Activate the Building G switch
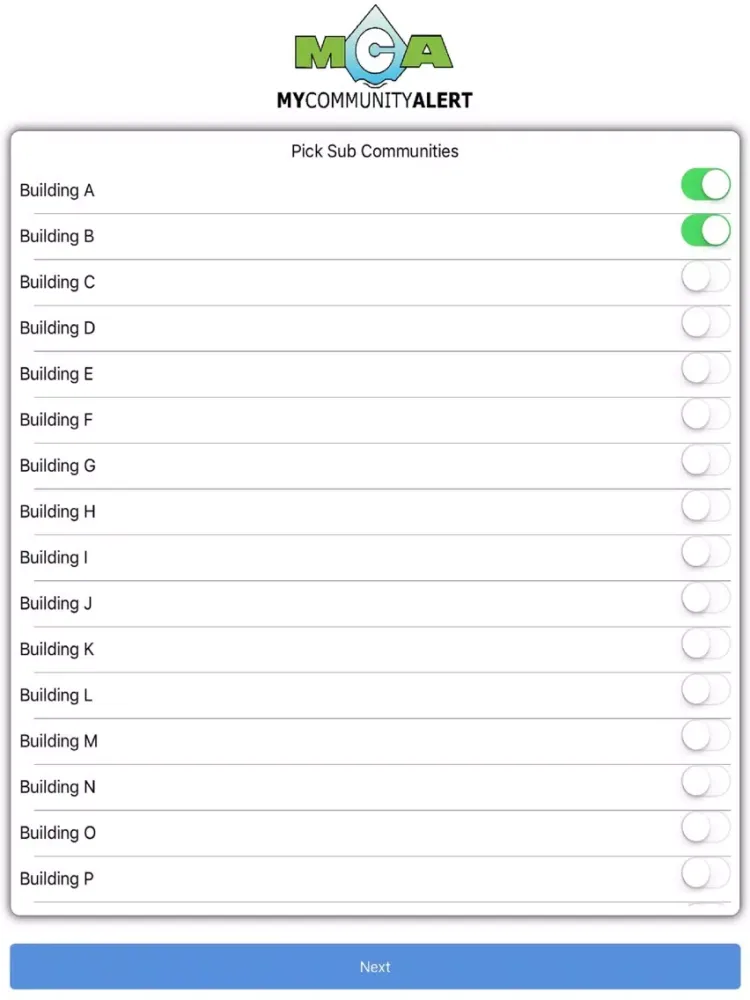 click(705, 461)
